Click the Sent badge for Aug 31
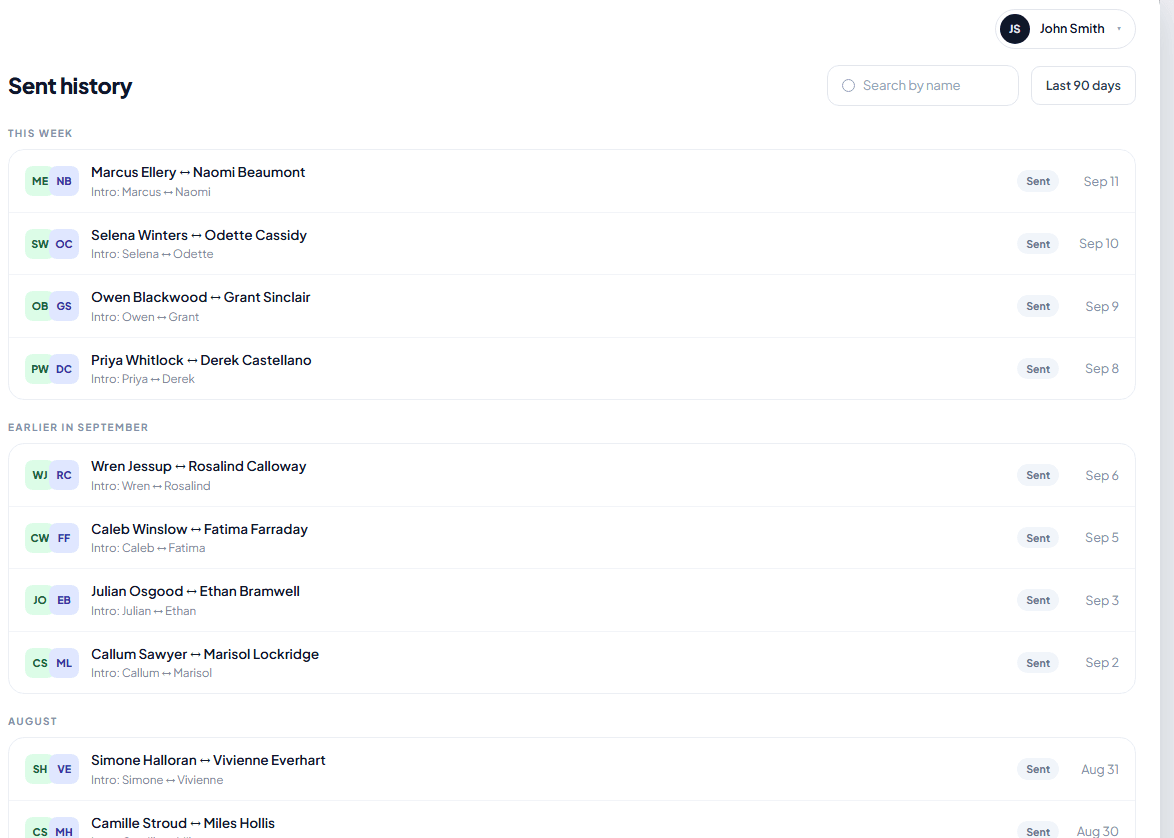Viewport: 1174px width, 838px height. click(x=1038, y=769)
